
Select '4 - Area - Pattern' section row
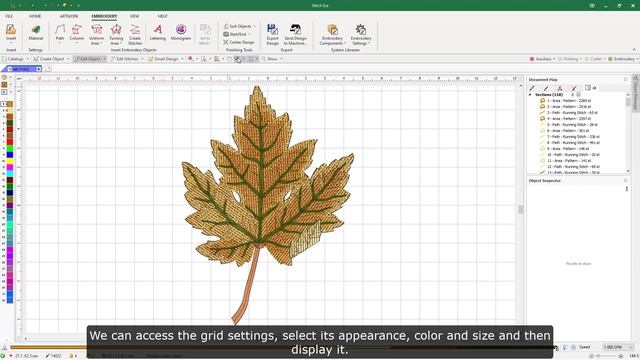coord(565,118)
